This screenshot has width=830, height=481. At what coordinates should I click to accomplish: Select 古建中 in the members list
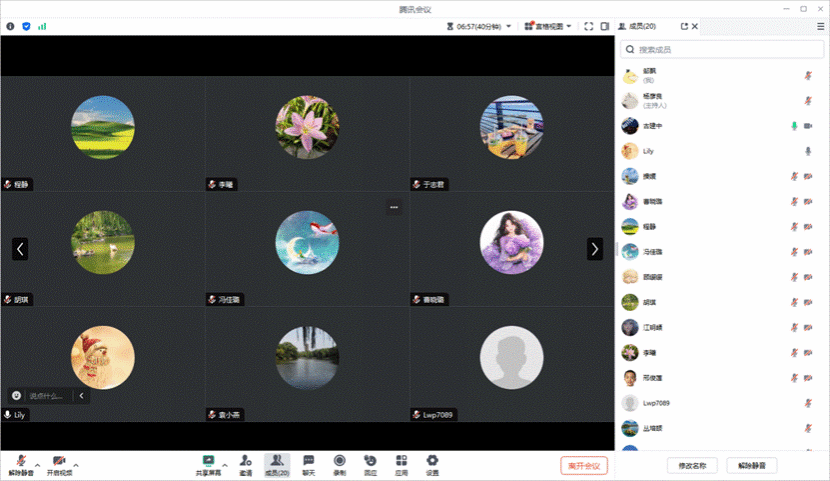coord(722,126)
